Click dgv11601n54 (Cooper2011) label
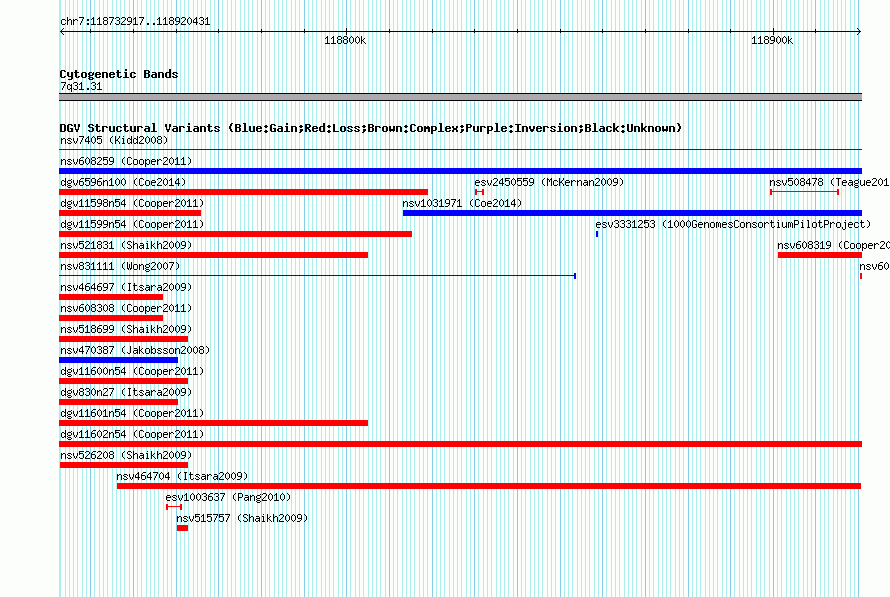890x597 pixels. (132, 413)
